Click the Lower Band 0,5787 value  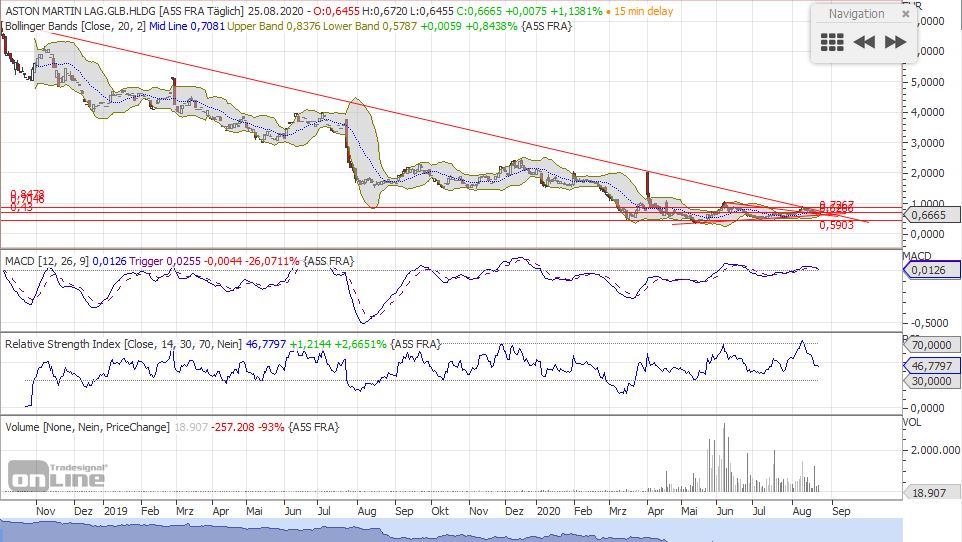click(x=370, y=26)
